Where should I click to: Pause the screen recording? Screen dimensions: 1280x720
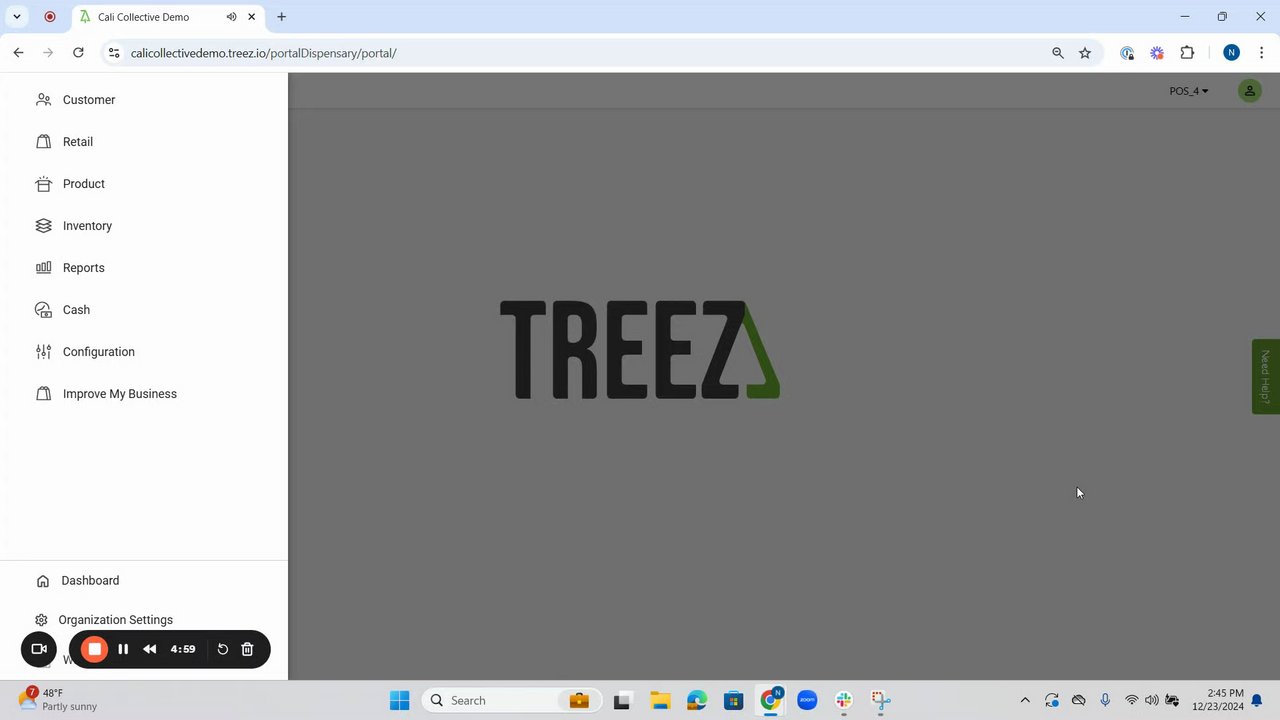[x=123, y=649]
